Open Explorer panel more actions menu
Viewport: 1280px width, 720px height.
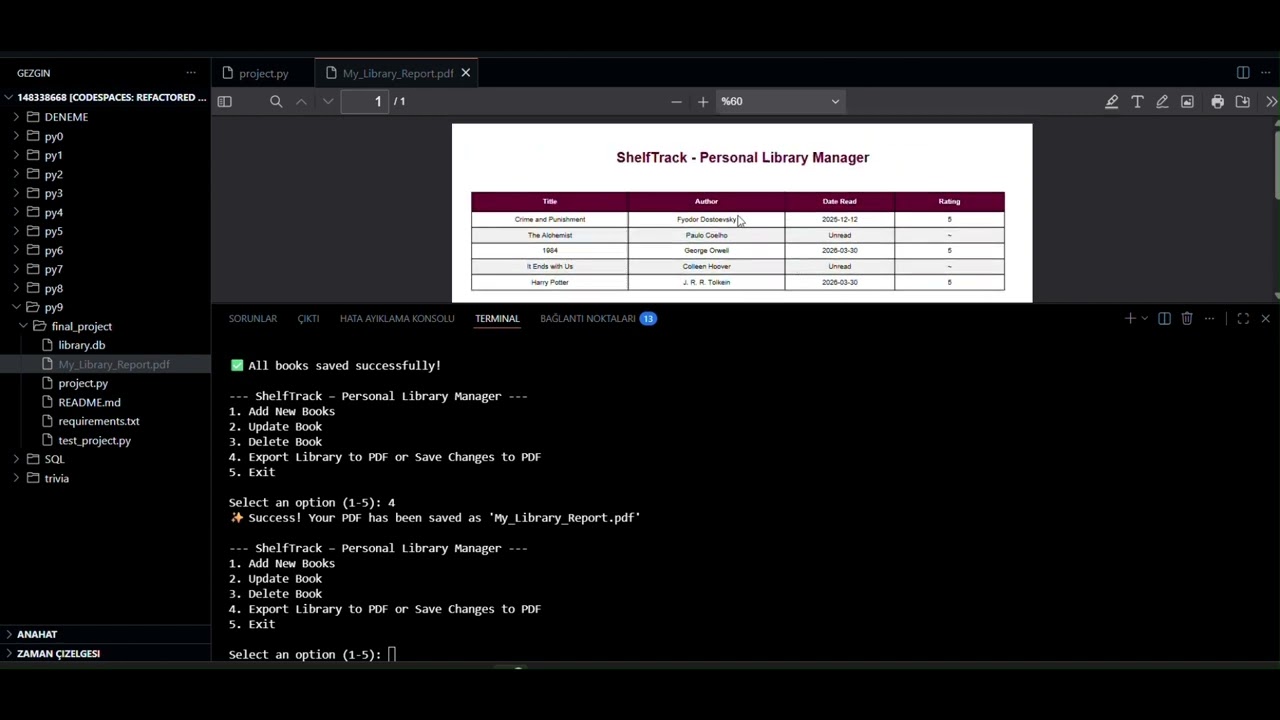tap(191, 73)
